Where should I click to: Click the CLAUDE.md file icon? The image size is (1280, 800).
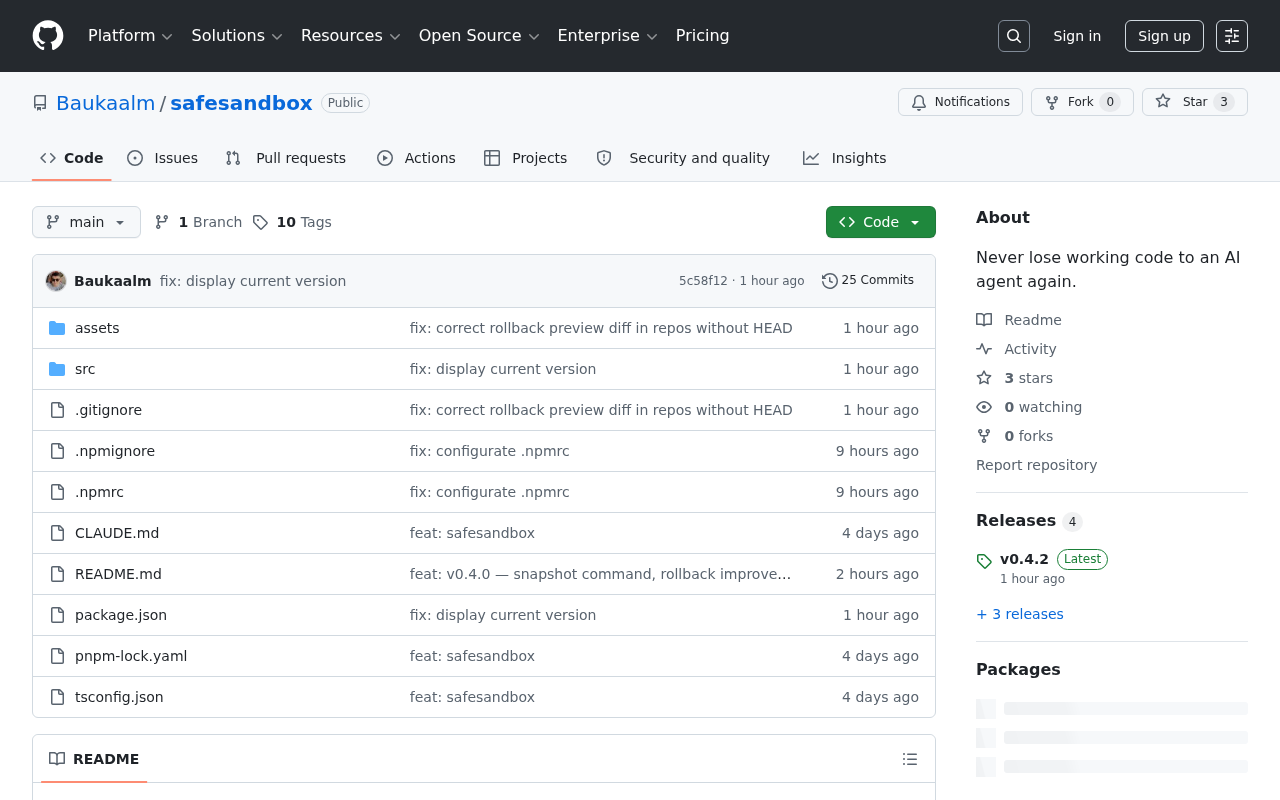coord(57,533)
